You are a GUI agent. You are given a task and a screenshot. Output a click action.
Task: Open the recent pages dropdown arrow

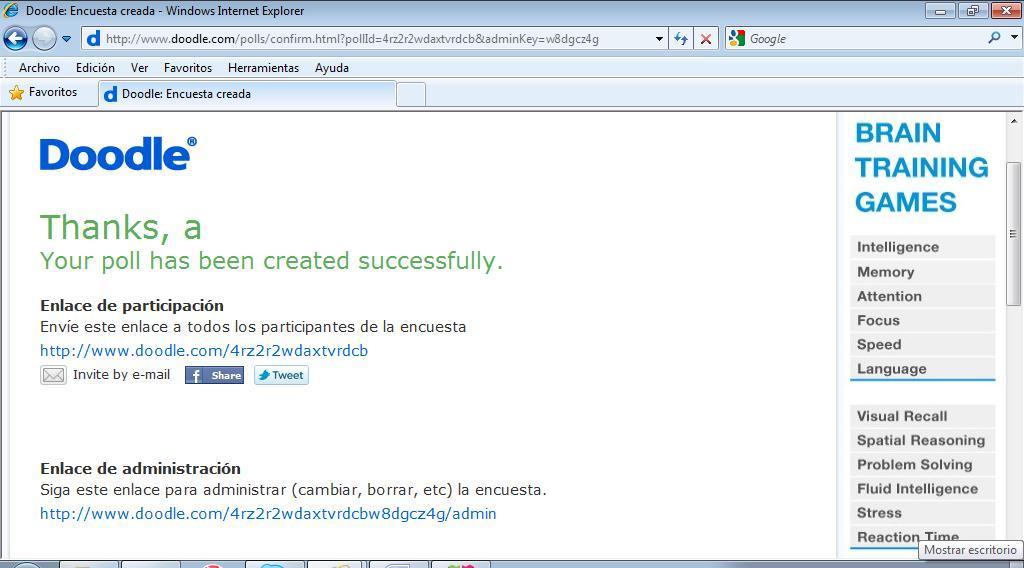click(66, 39)
